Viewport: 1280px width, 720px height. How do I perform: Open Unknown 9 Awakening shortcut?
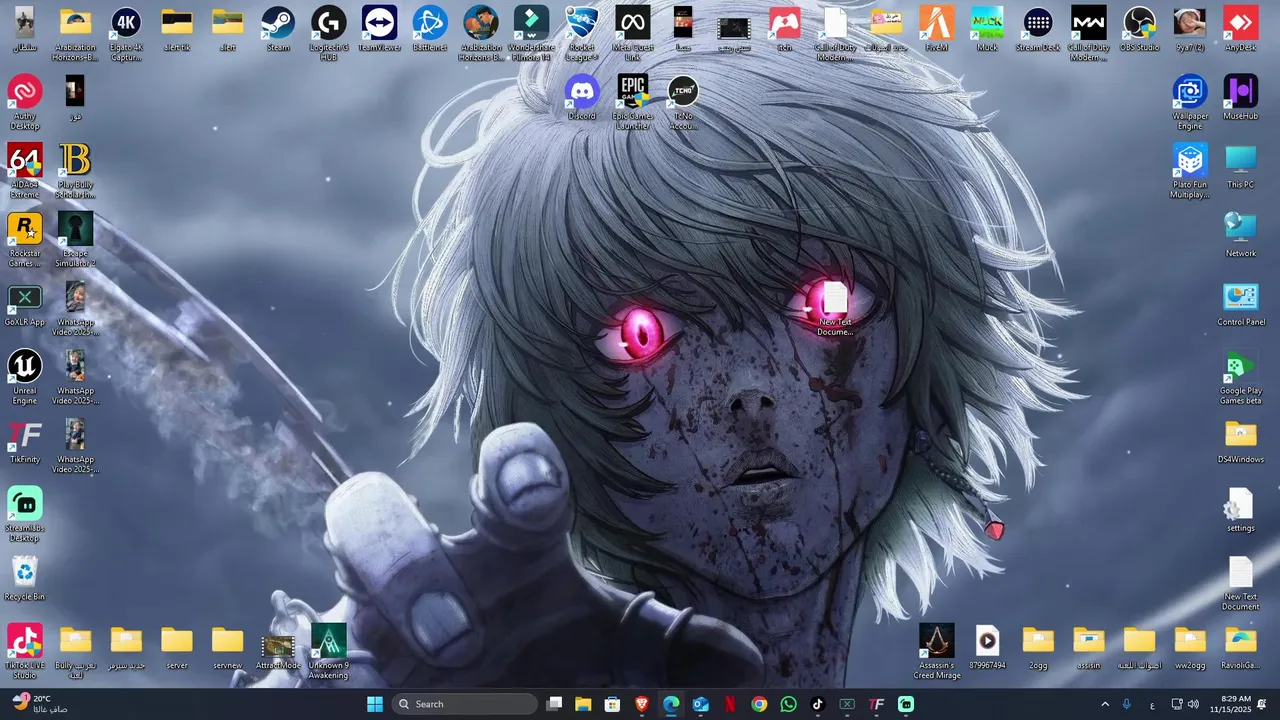coord(328,652)
